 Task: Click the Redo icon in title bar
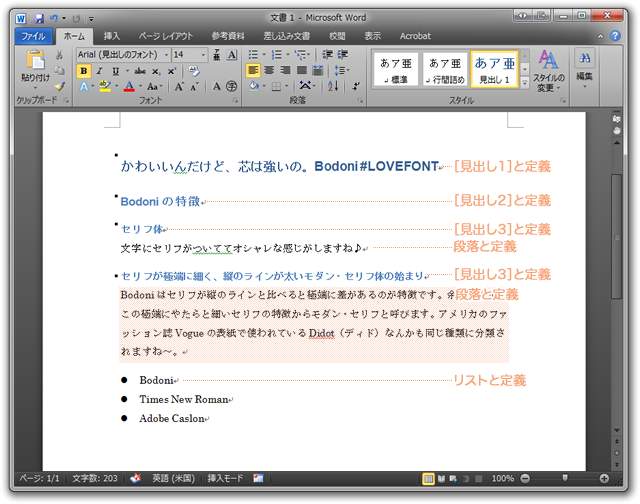(x=76, y=19)
